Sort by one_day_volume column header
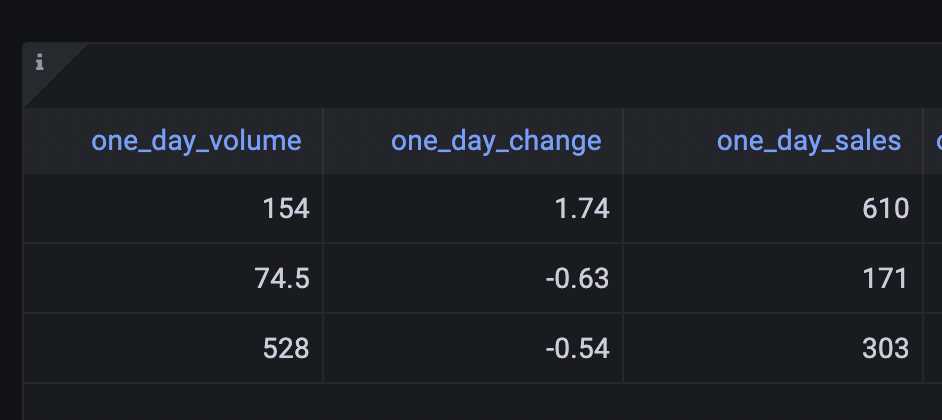 (196, 141)
